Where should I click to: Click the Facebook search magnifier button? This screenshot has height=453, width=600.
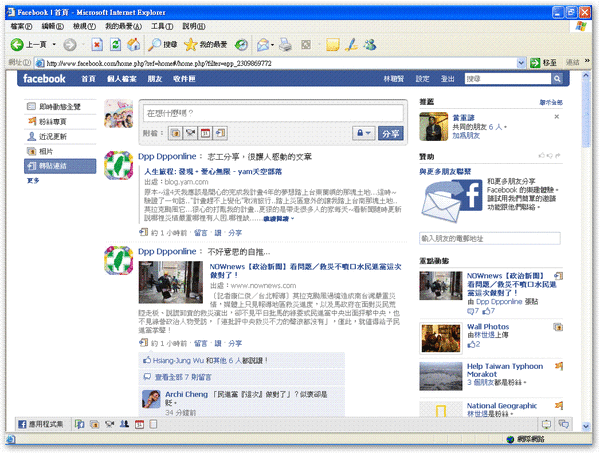(x=557, y=79)
